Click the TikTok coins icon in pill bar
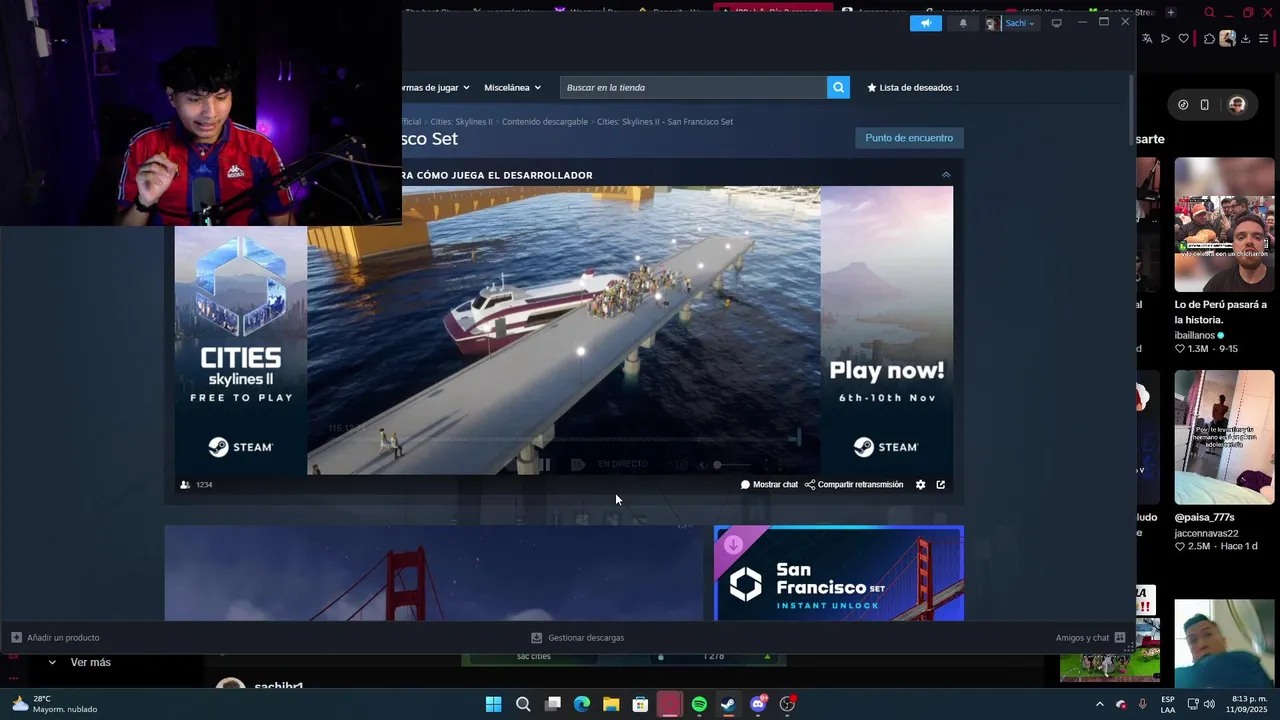The image size is (1280, 720). point(1183,105)
